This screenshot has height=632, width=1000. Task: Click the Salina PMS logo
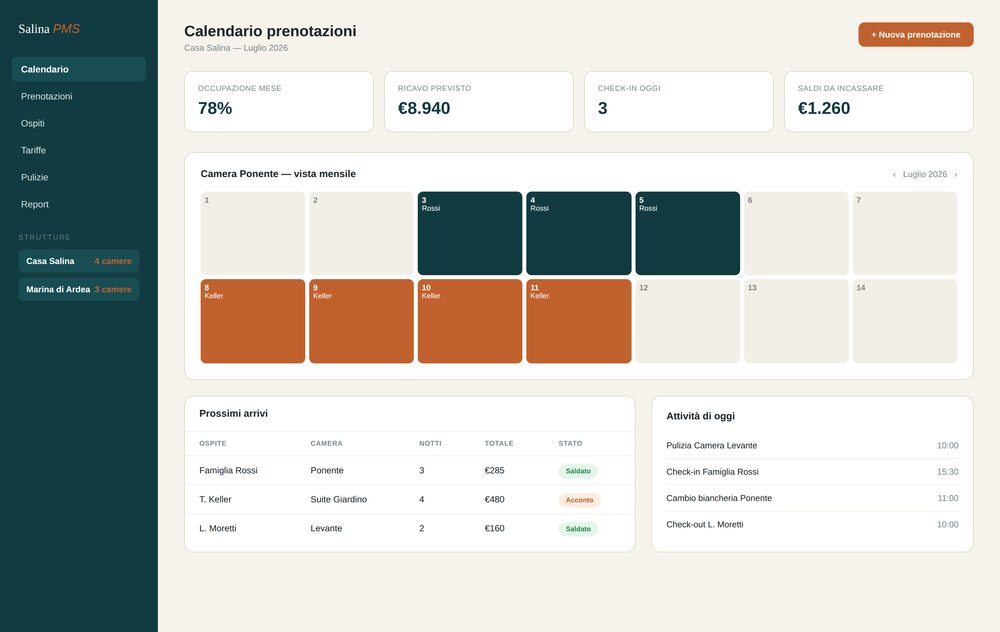pos(49,29)
